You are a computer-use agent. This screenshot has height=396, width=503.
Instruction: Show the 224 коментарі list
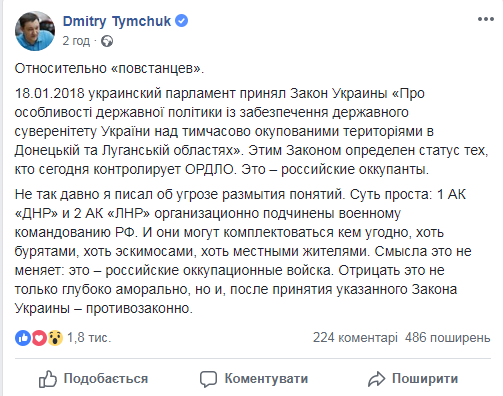pyautogui.click(x=355, y=338)
